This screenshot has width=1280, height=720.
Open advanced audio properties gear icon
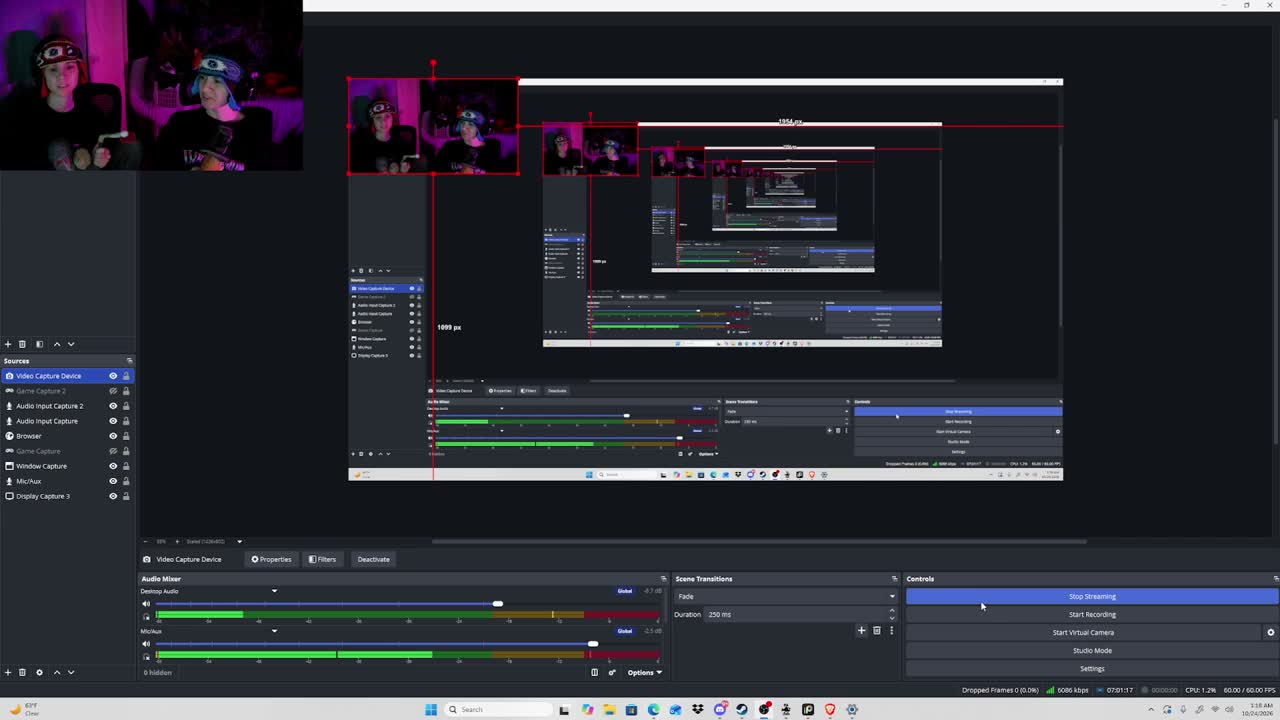pyautogui.click(x=612, y=672)
